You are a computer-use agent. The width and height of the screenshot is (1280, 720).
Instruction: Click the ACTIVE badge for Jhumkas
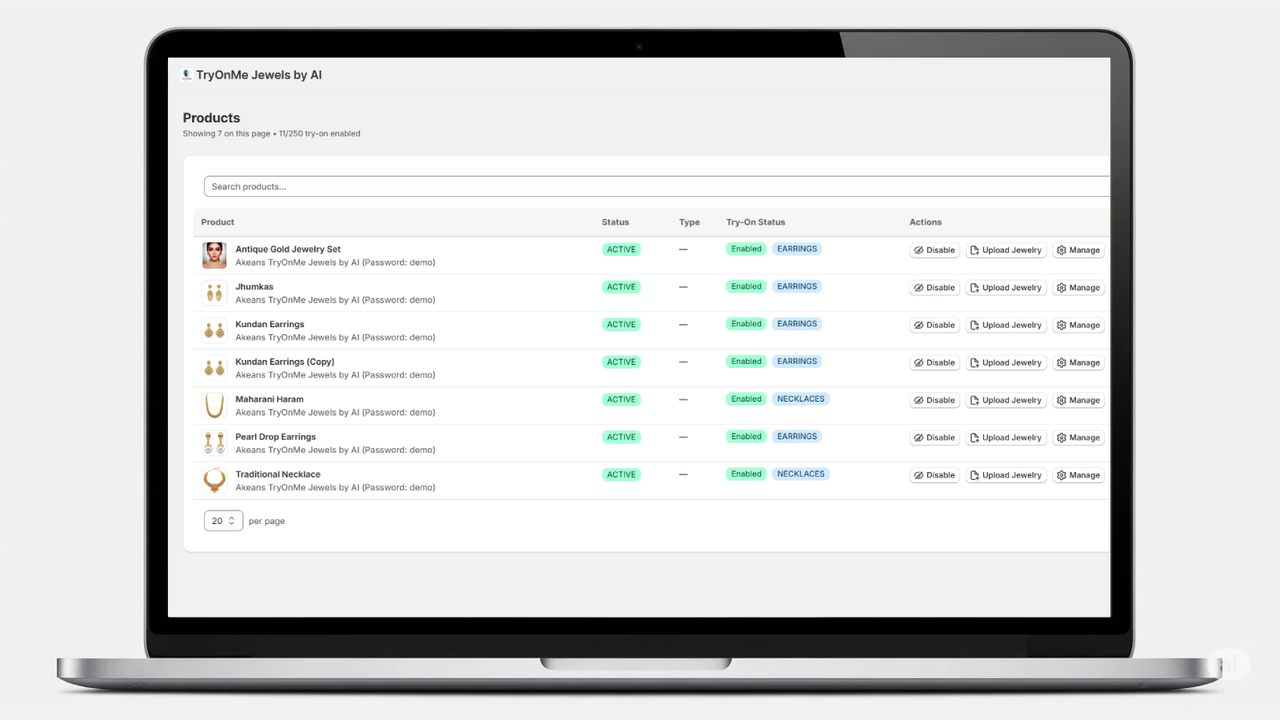[x=621, y=287]
